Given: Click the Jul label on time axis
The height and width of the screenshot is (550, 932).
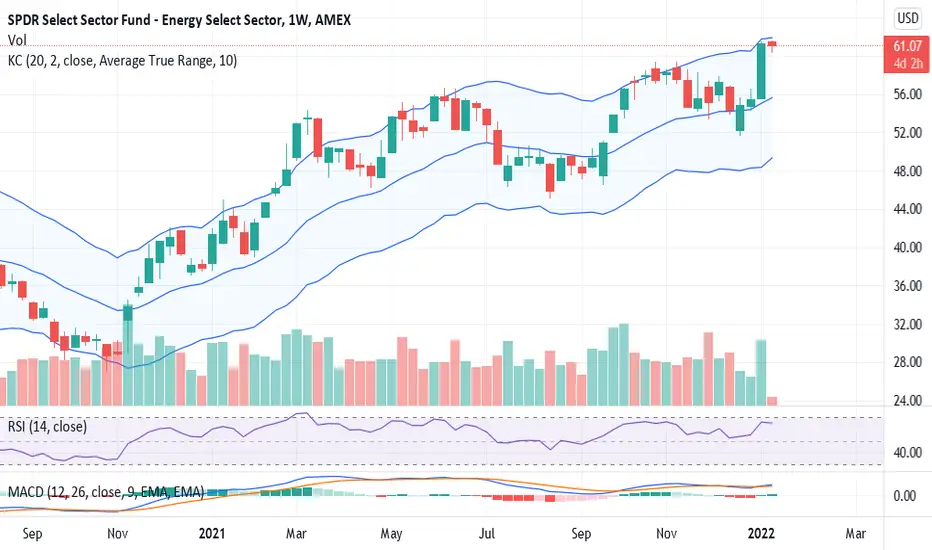Looking at the screenshot, I should point(486,533).
